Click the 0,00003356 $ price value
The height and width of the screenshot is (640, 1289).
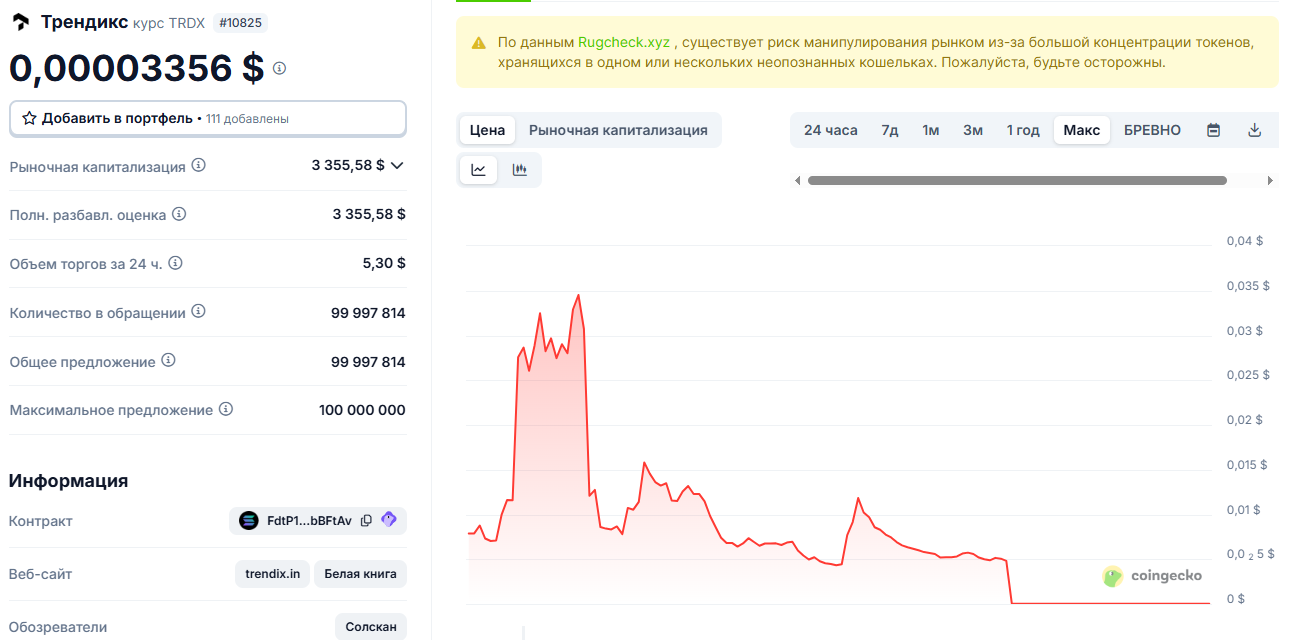[x=137, y=68]
